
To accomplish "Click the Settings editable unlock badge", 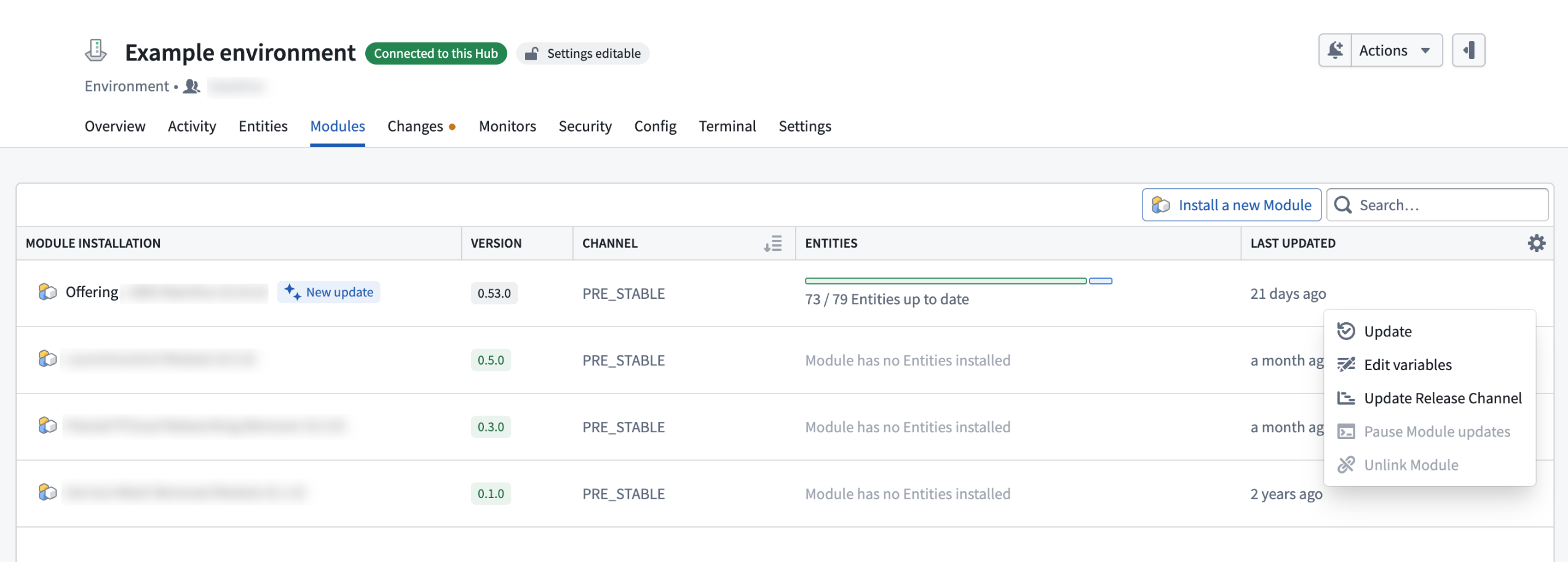I will (x=582, y=53).
